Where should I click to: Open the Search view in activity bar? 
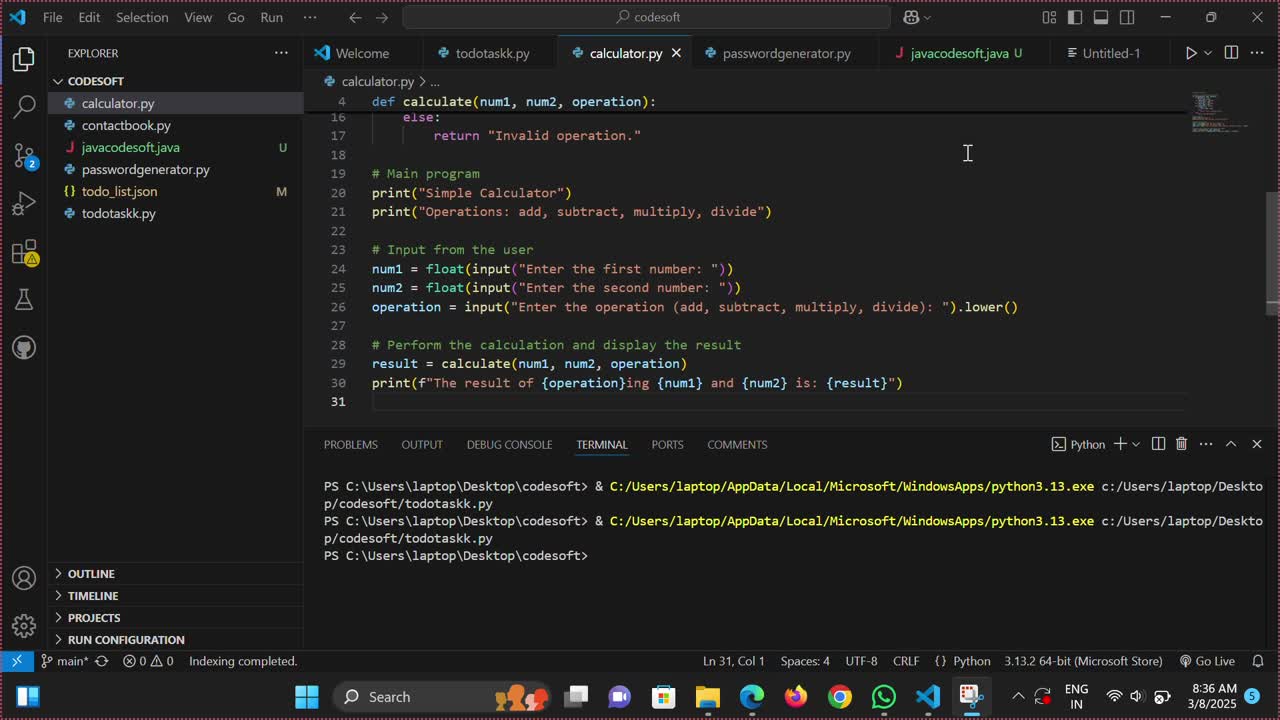24,107
